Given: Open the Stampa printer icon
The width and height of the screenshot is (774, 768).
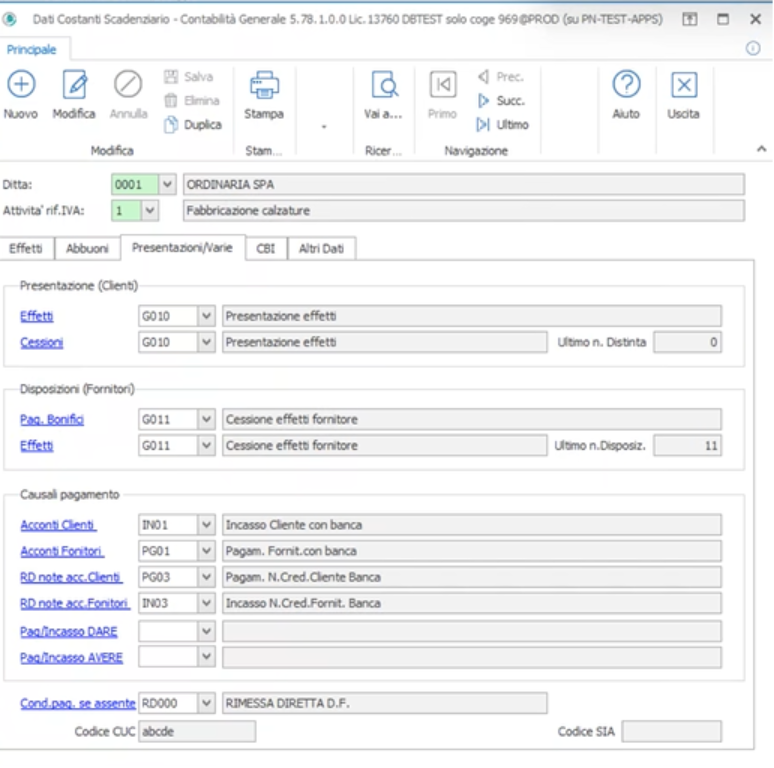Looking at the screenshot, I should [263, 86].
